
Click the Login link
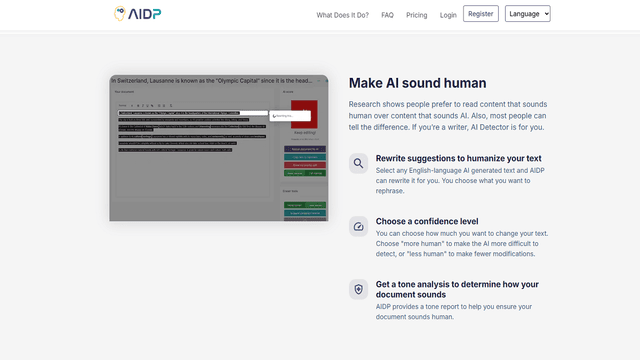click(x=448, y=15)
